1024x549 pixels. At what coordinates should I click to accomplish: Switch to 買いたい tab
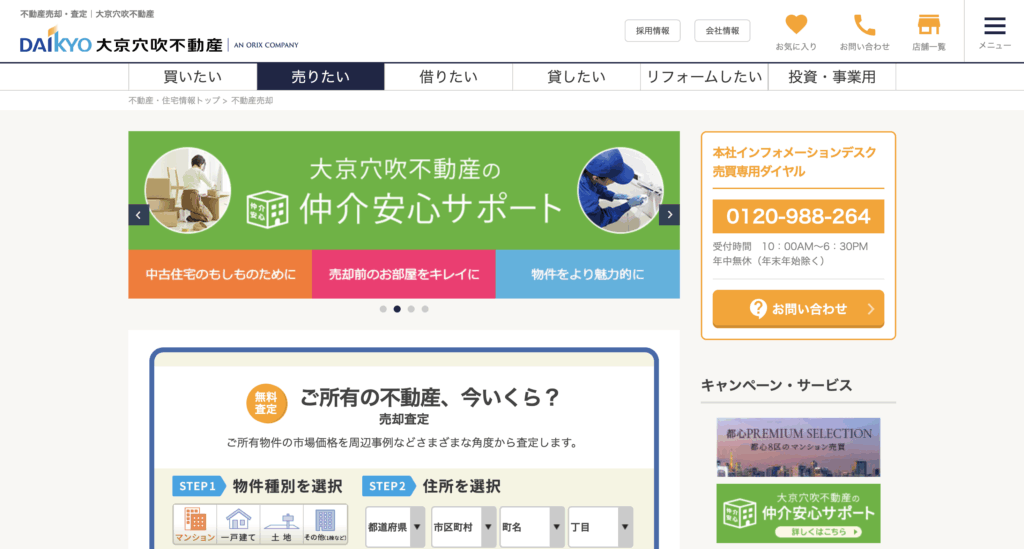(x=193, y=77)
